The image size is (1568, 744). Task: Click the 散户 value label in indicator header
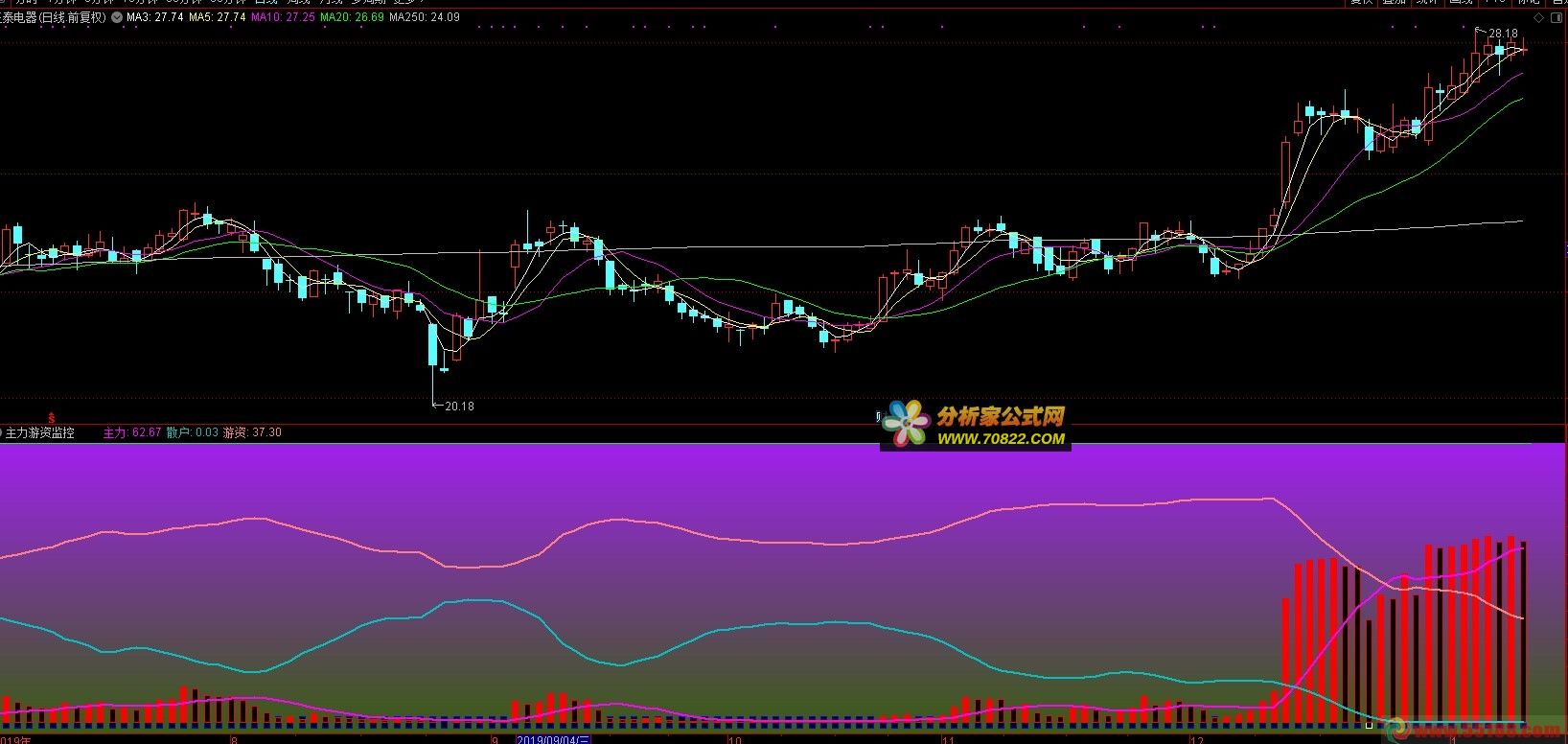[193, 433]
